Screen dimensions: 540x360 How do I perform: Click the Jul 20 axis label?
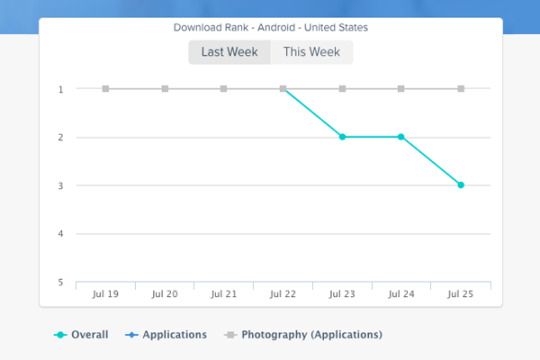pyautogui.click(x=165, y=294)
